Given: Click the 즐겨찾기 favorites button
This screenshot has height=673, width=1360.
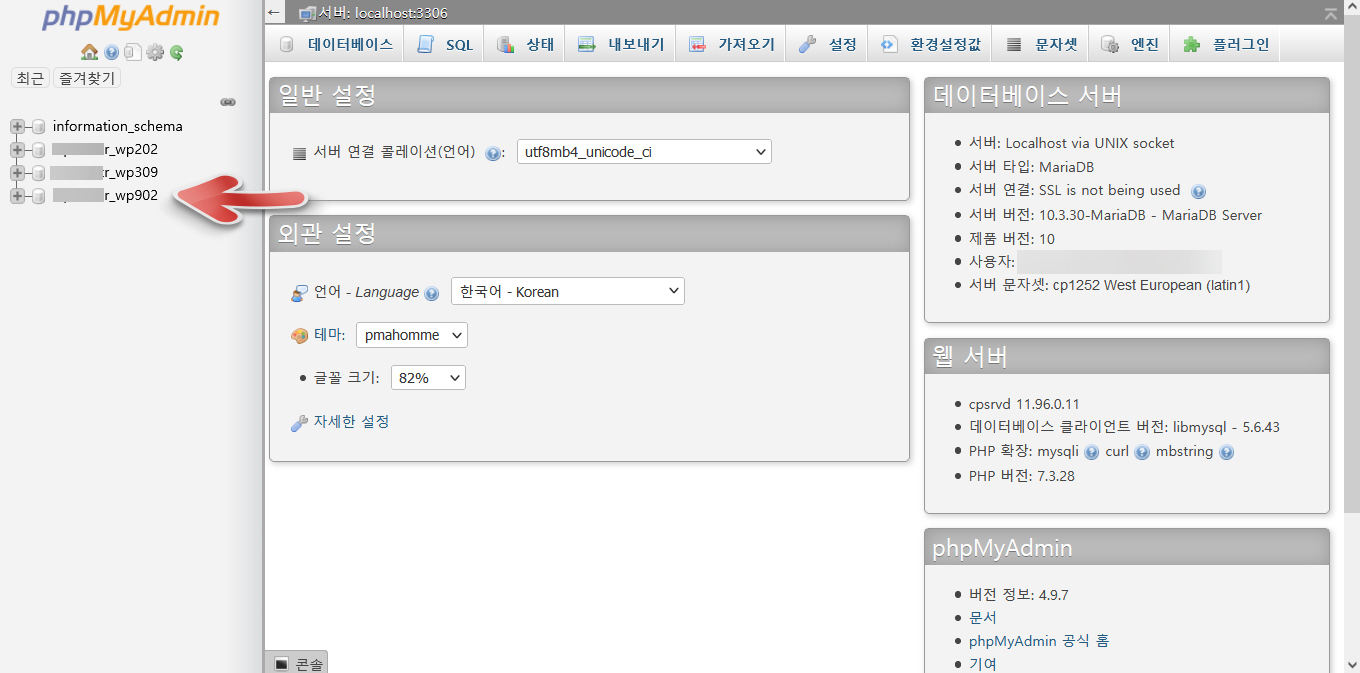Looking at the screenshot, I should [87, 77].
